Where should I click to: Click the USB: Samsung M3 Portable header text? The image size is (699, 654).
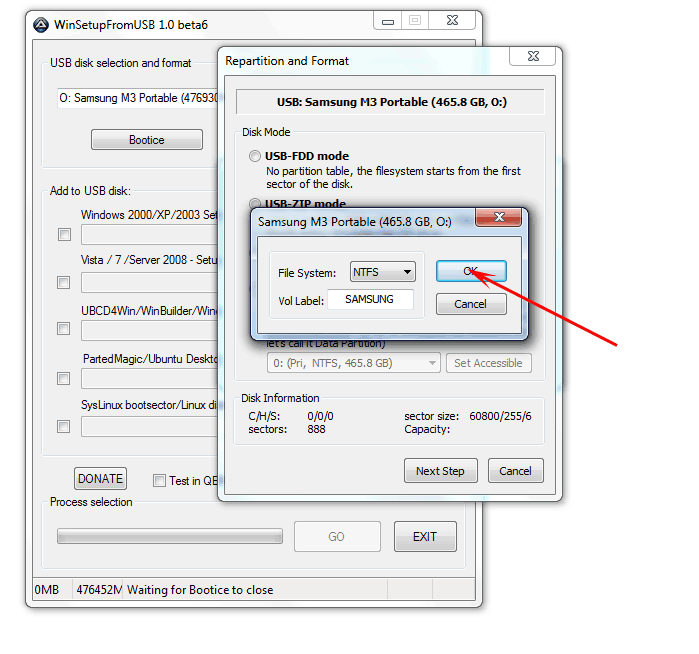pos(392,102)
